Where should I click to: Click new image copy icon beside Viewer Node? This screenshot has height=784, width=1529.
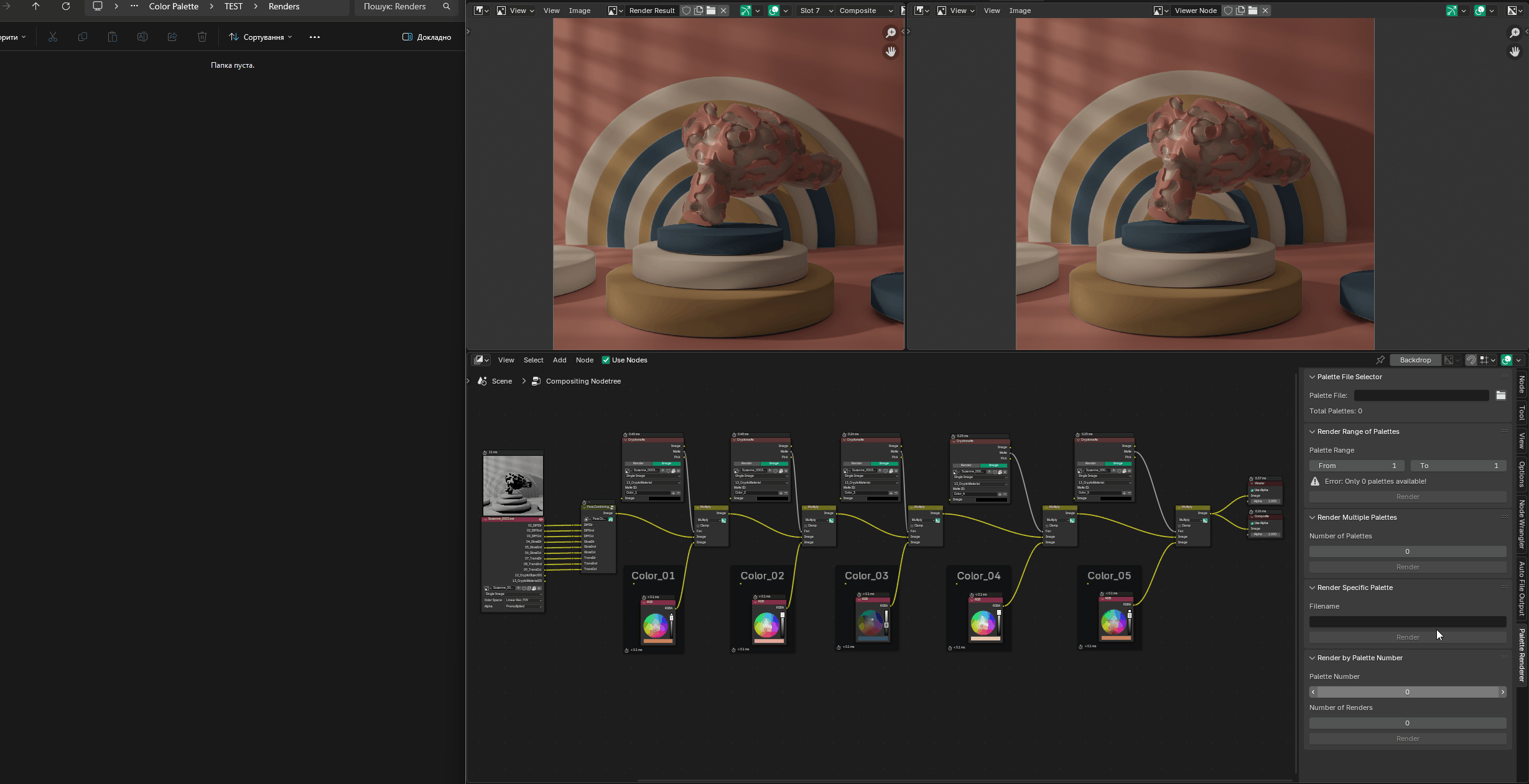(x=1240, y=11)
